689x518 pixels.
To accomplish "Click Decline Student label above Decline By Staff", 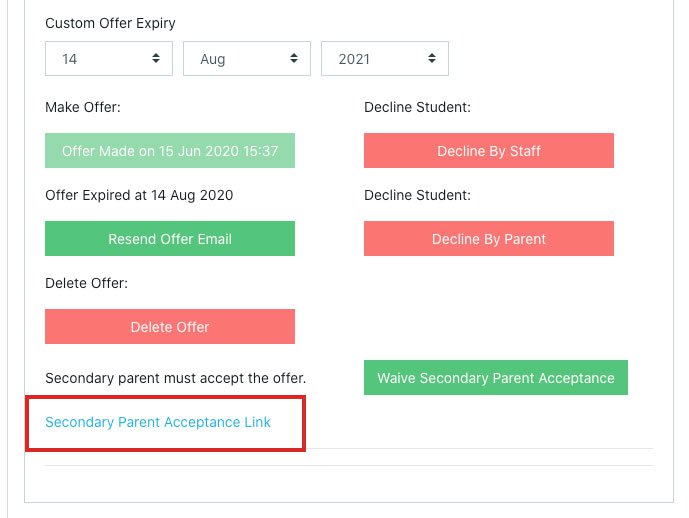I will click(417, 107).
